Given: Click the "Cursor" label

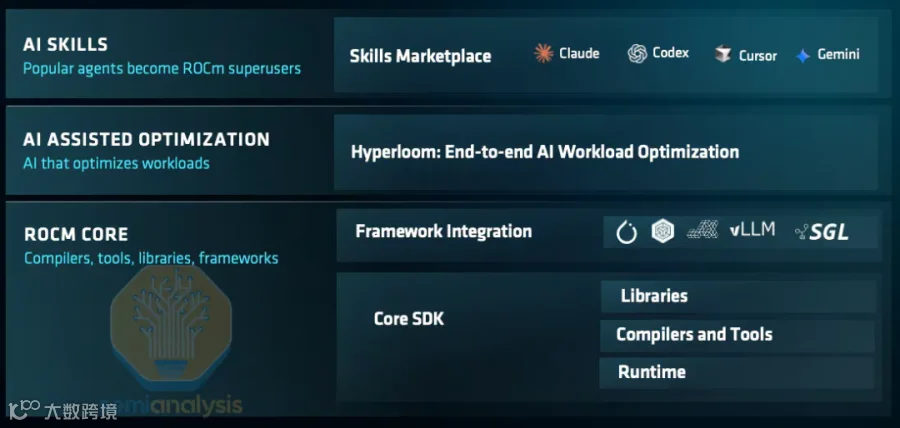Looking at the screenshot, I should pyautogui.click(x=758, y=56).
